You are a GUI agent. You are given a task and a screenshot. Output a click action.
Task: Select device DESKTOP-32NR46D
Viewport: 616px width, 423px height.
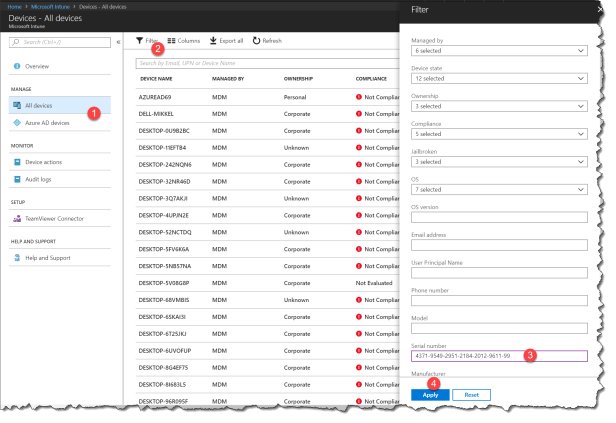[x=164, y=181]
